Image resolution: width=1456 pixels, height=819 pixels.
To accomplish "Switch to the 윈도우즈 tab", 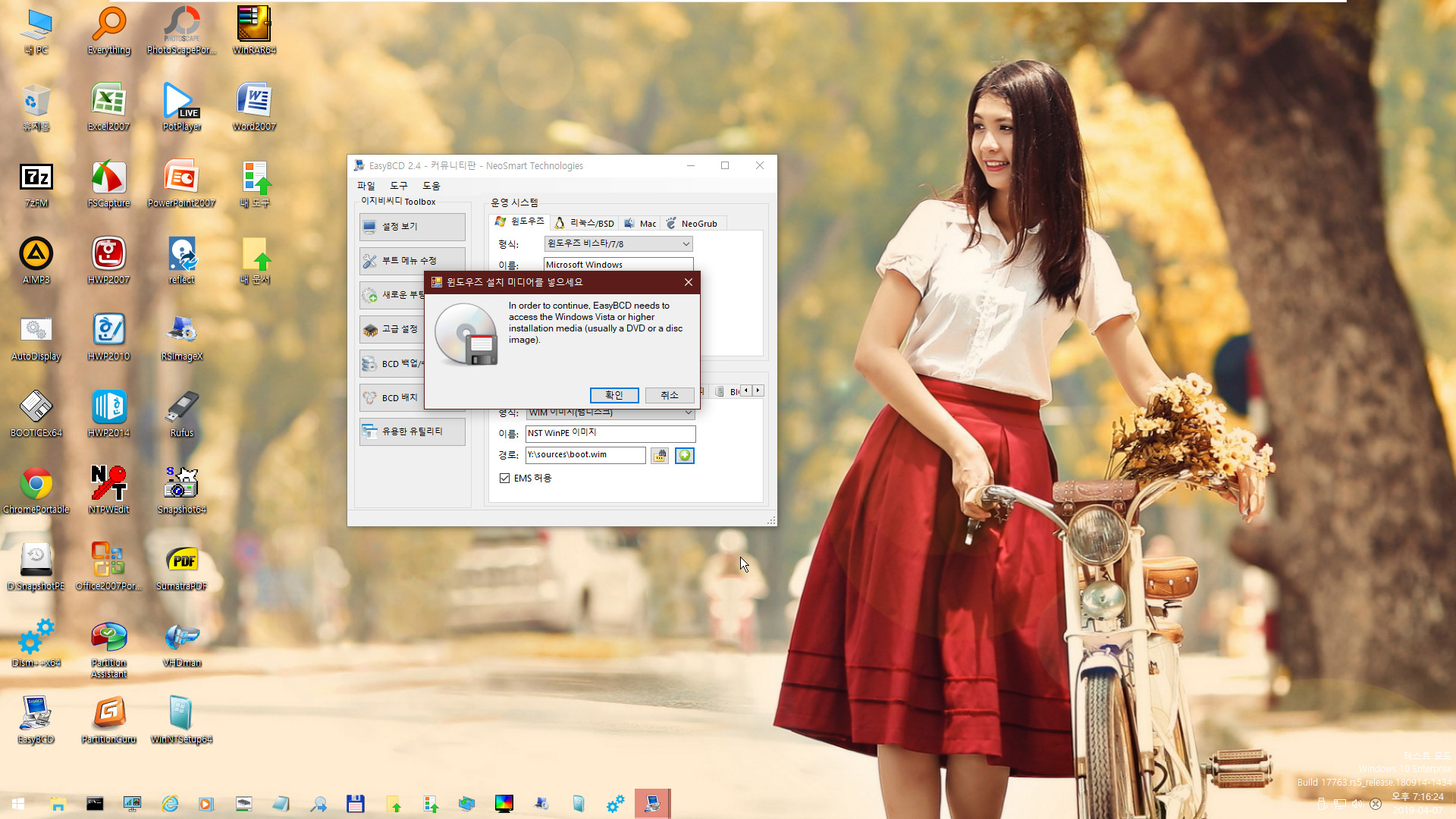I will click(x=520, y=221).
